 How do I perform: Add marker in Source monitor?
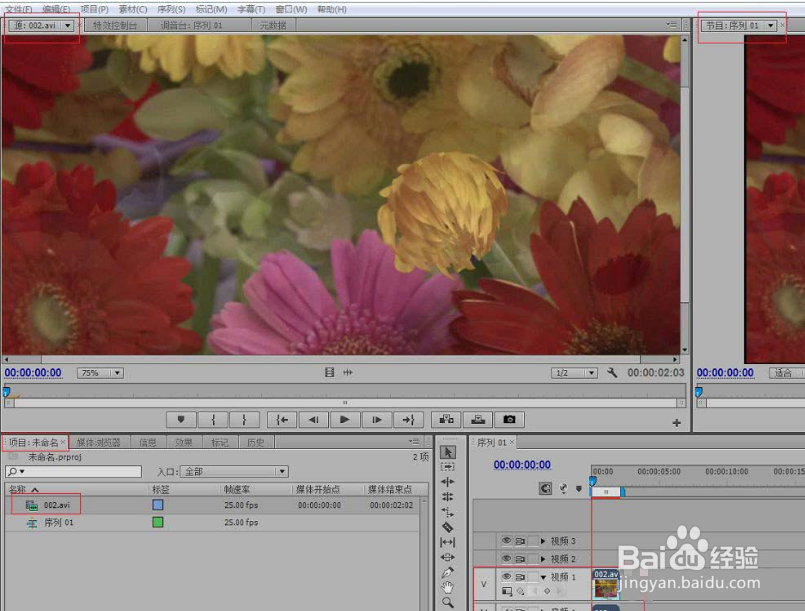click(x=181, y=419)
